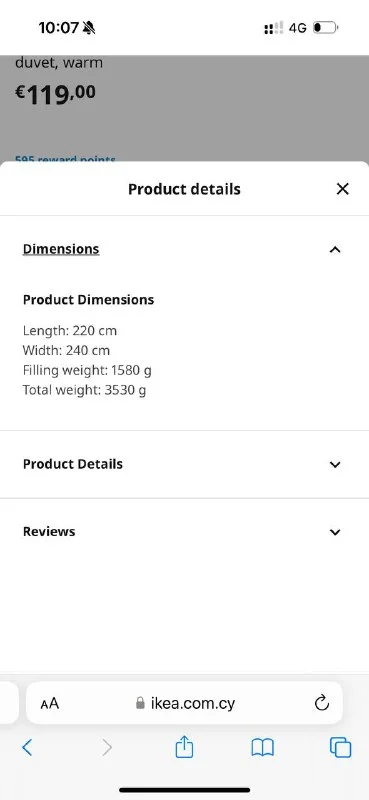Tap the home indicator bar at bottom
Image resolution: width=369 pixels, height=800 pixels.
click(185, 790)
